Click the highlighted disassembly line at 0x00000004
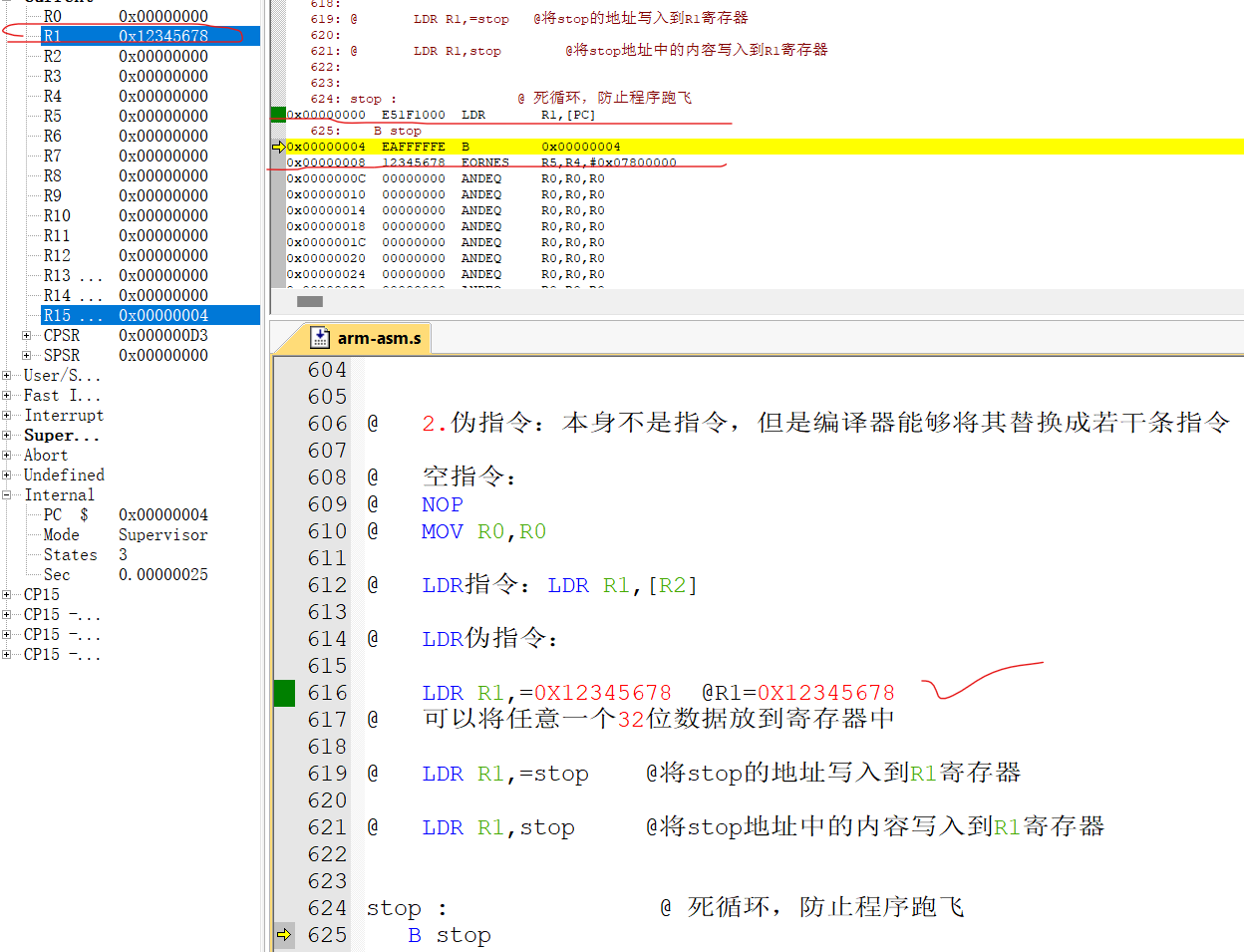This screenshot has height=952, width=1244. click(x=765, y=147)
